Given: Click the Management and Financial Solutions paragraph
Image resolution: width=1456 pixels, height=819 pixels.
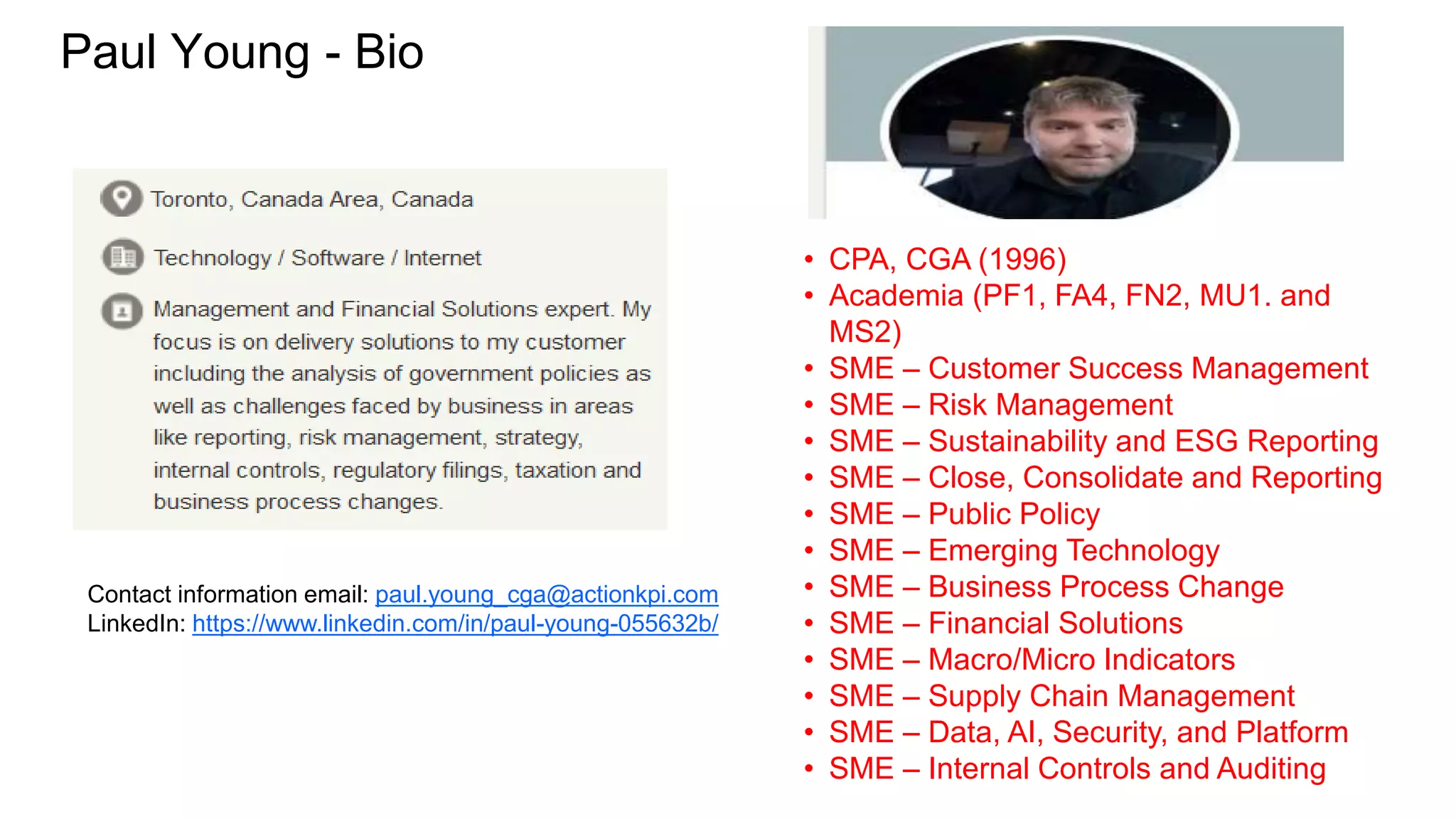Looking at the screenshot, I should [401, 405].
